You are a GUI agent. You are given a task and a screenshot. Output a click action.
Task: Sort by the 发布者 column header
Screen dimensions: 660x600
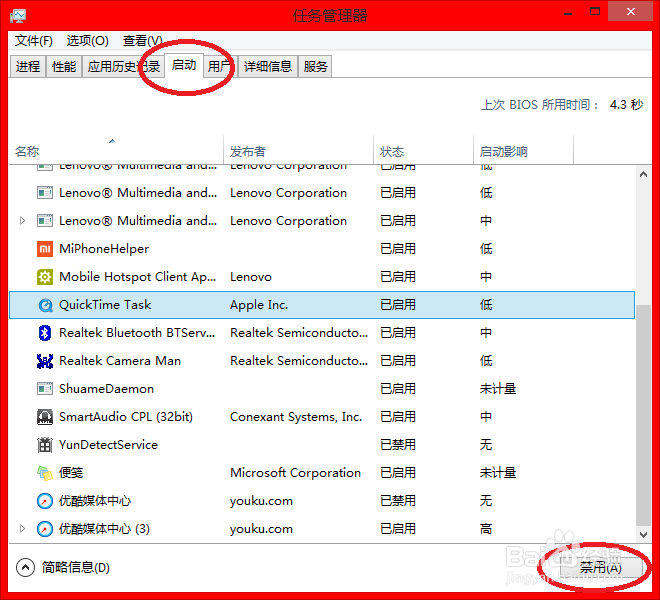pyautogui.click(x=298, y=151)
